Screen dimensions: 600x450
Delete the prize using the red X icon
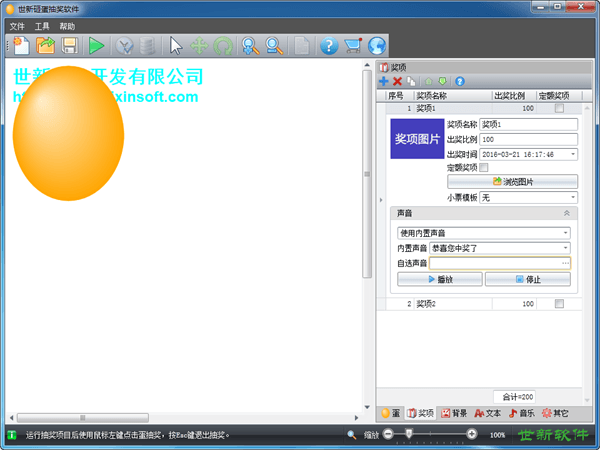398,81
